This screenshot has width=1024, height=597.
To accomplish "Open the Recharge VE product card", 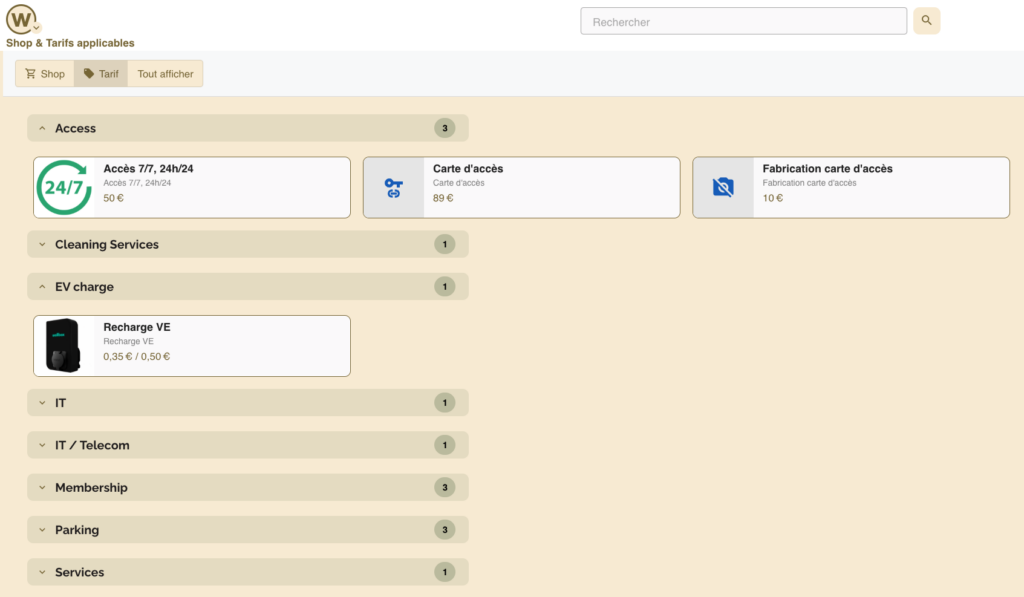I will pos(220,346).
